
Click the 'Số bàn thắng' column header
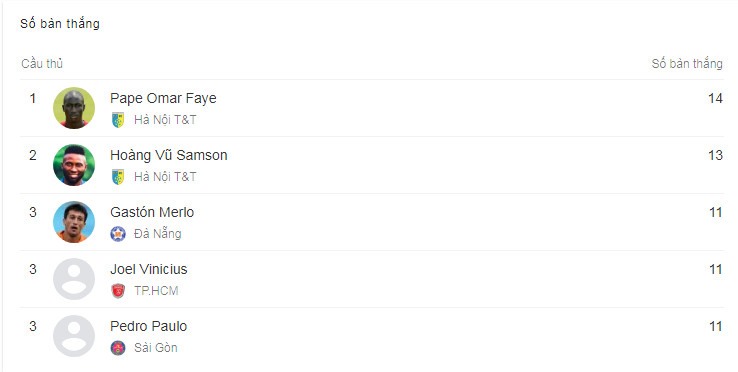pos(687,64)
